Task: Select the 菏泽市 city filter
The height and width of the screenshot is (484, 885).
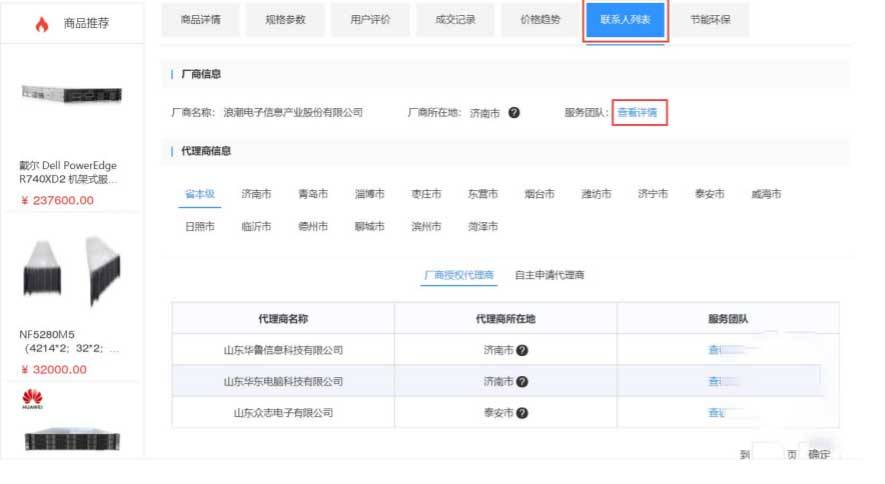Action: click(x=483, y=227)
